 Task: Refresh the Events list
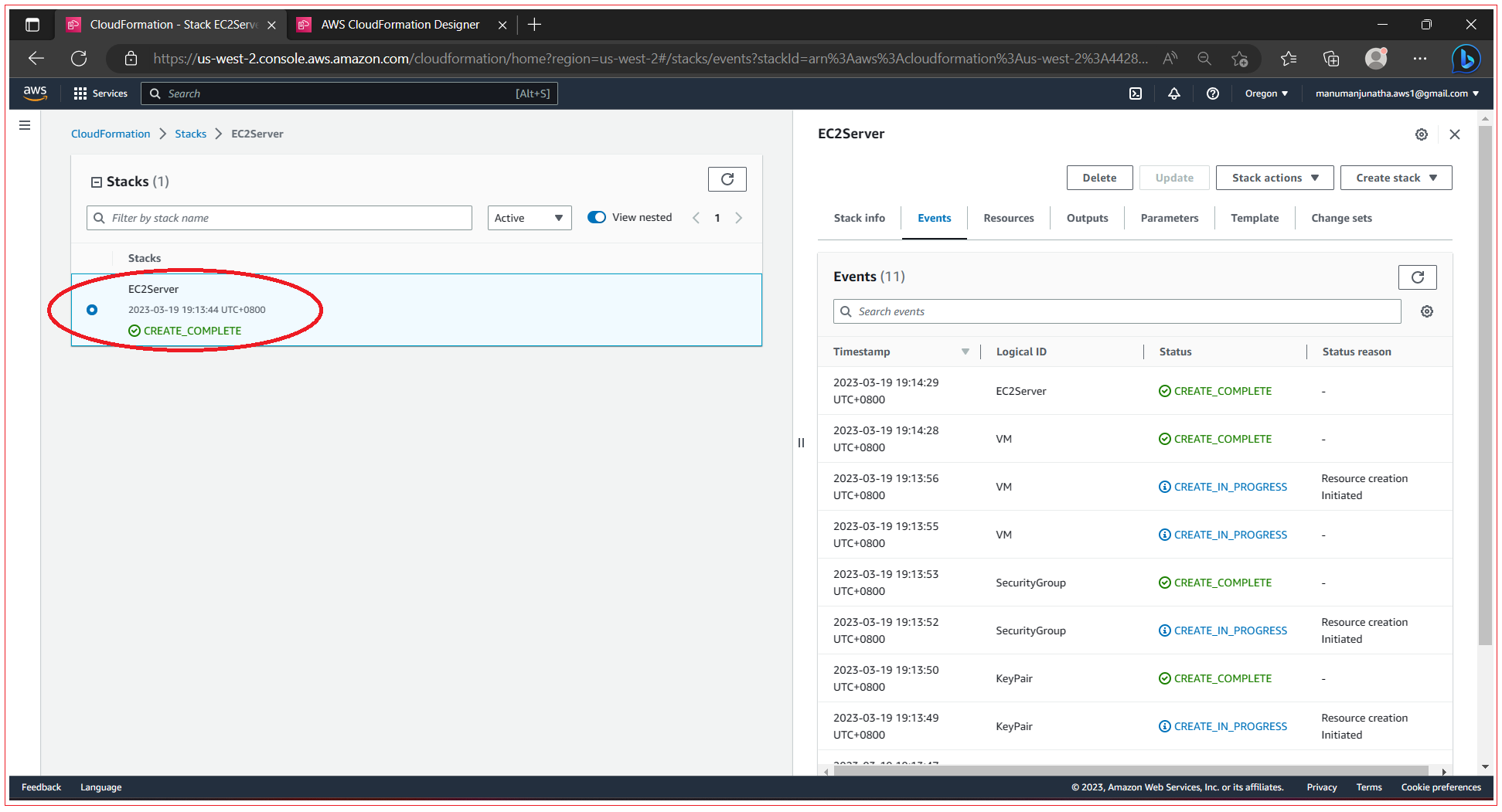[x=1417, y=277]
